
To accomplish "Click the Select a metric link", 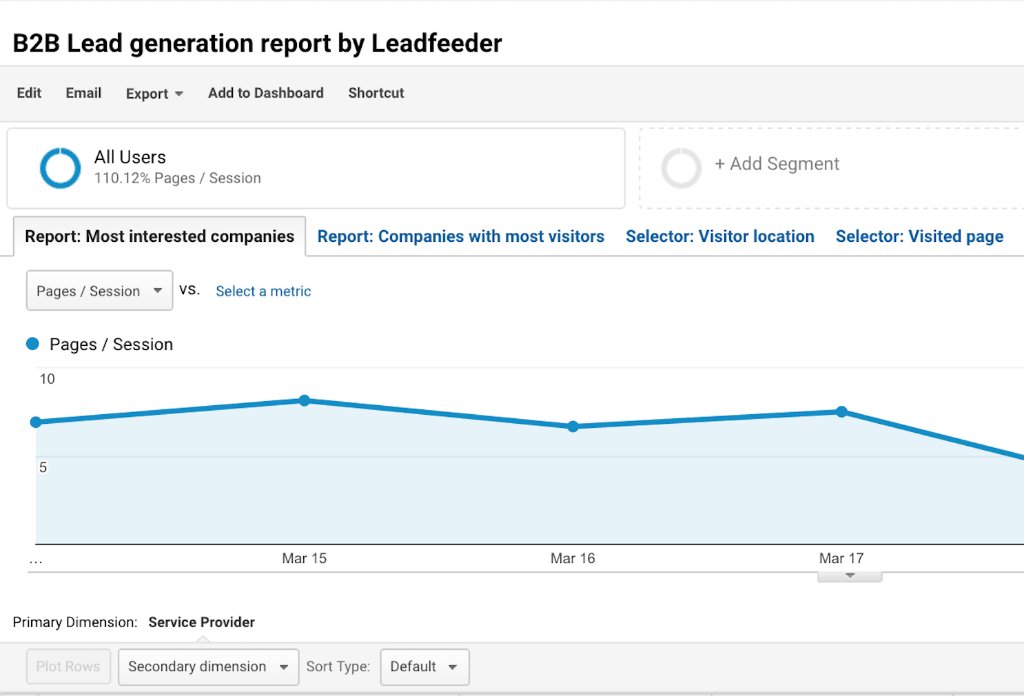I will point(262,290).
